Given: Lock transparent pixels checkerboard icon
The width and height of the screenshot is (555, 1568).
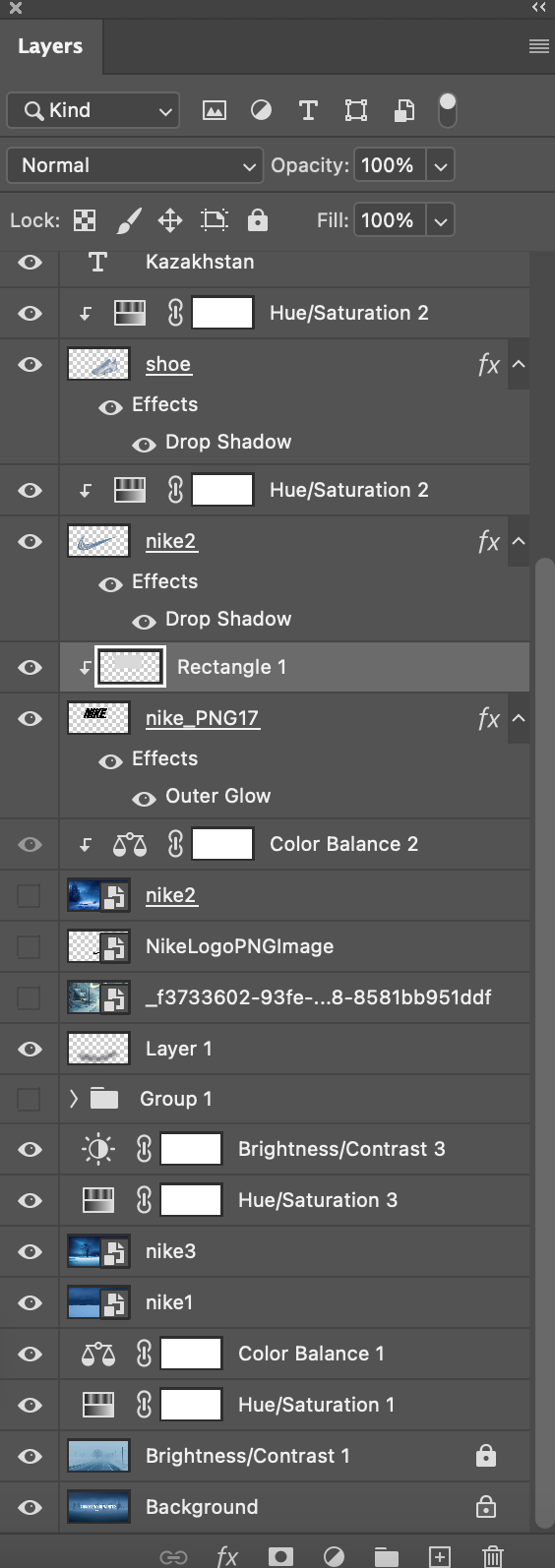Looking at the screenshot, I should point(85,220).
